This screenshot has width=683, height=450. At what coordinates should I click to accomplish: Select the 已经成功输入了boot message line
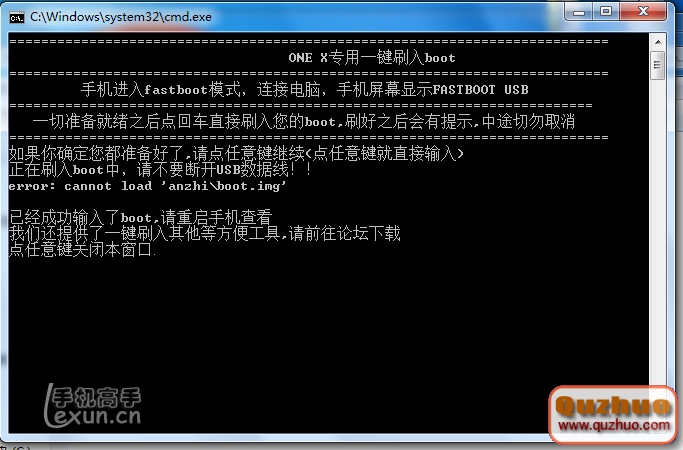pyautogui.click(x=140, y=217)
